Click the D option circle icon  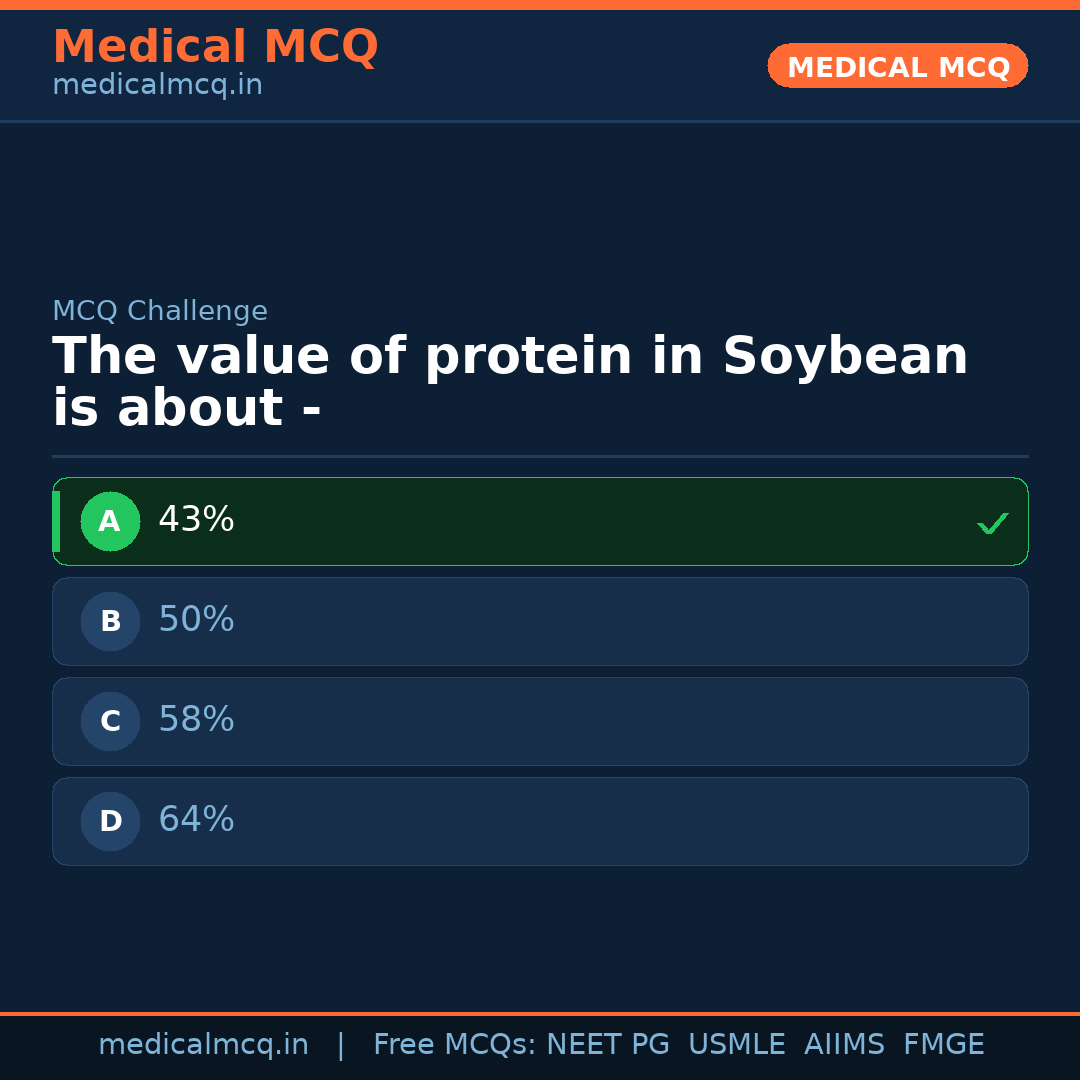(x=110, y=821)
